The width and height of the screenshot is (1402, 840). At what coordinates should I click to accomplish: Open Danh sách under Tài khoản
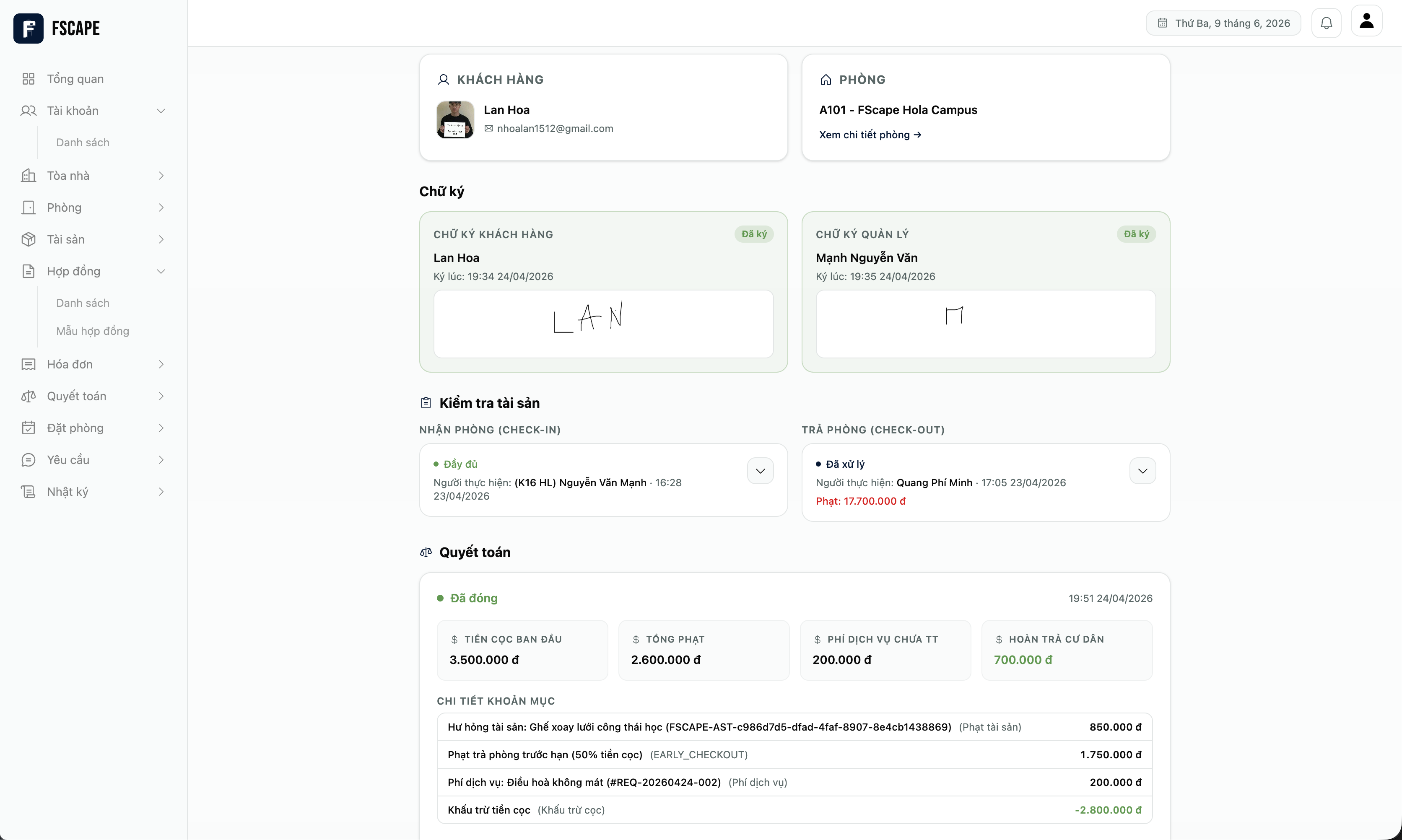(83, 143)
